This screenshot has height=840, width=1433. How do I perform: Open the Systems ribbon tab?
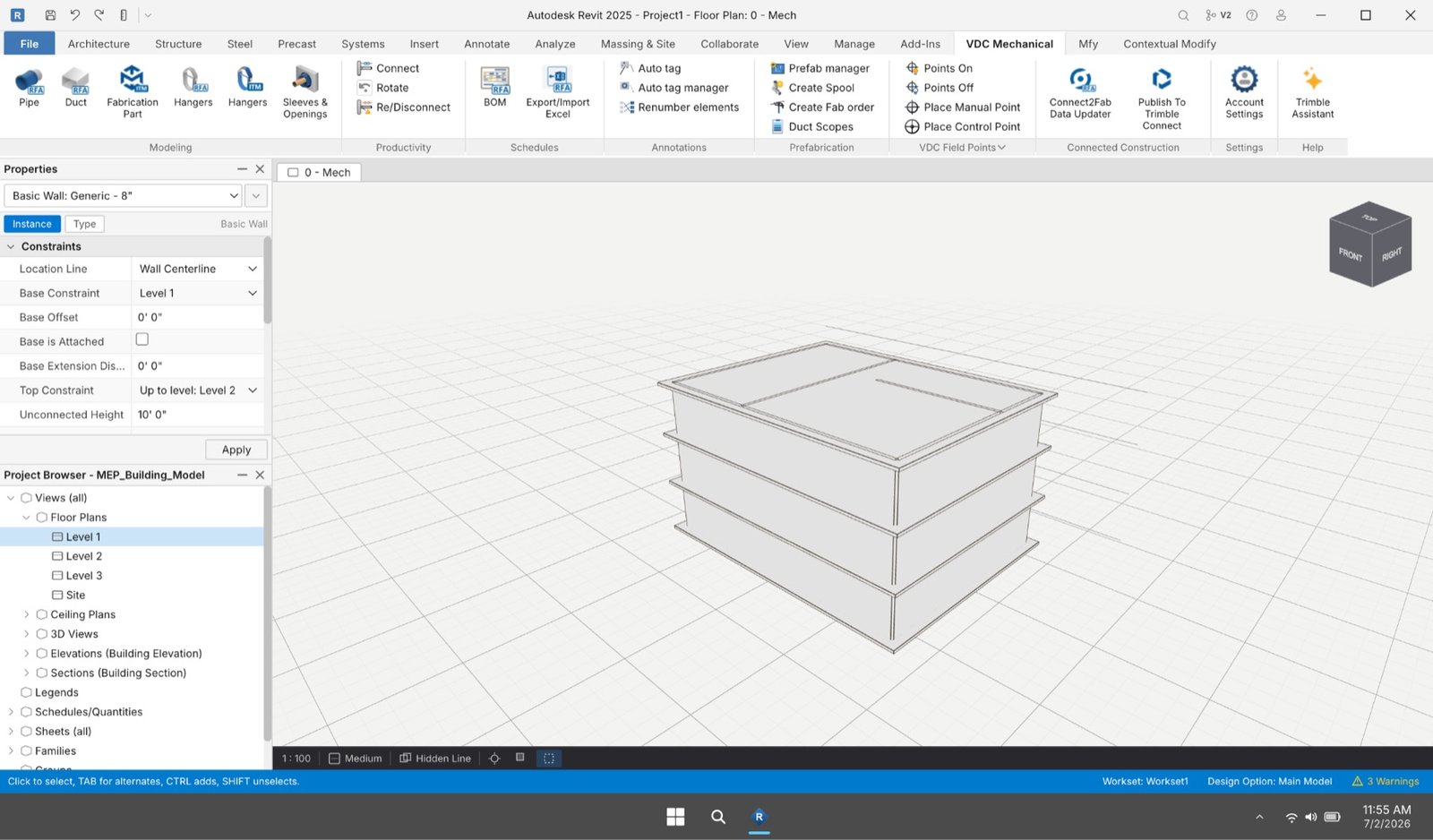pos(363,44)
